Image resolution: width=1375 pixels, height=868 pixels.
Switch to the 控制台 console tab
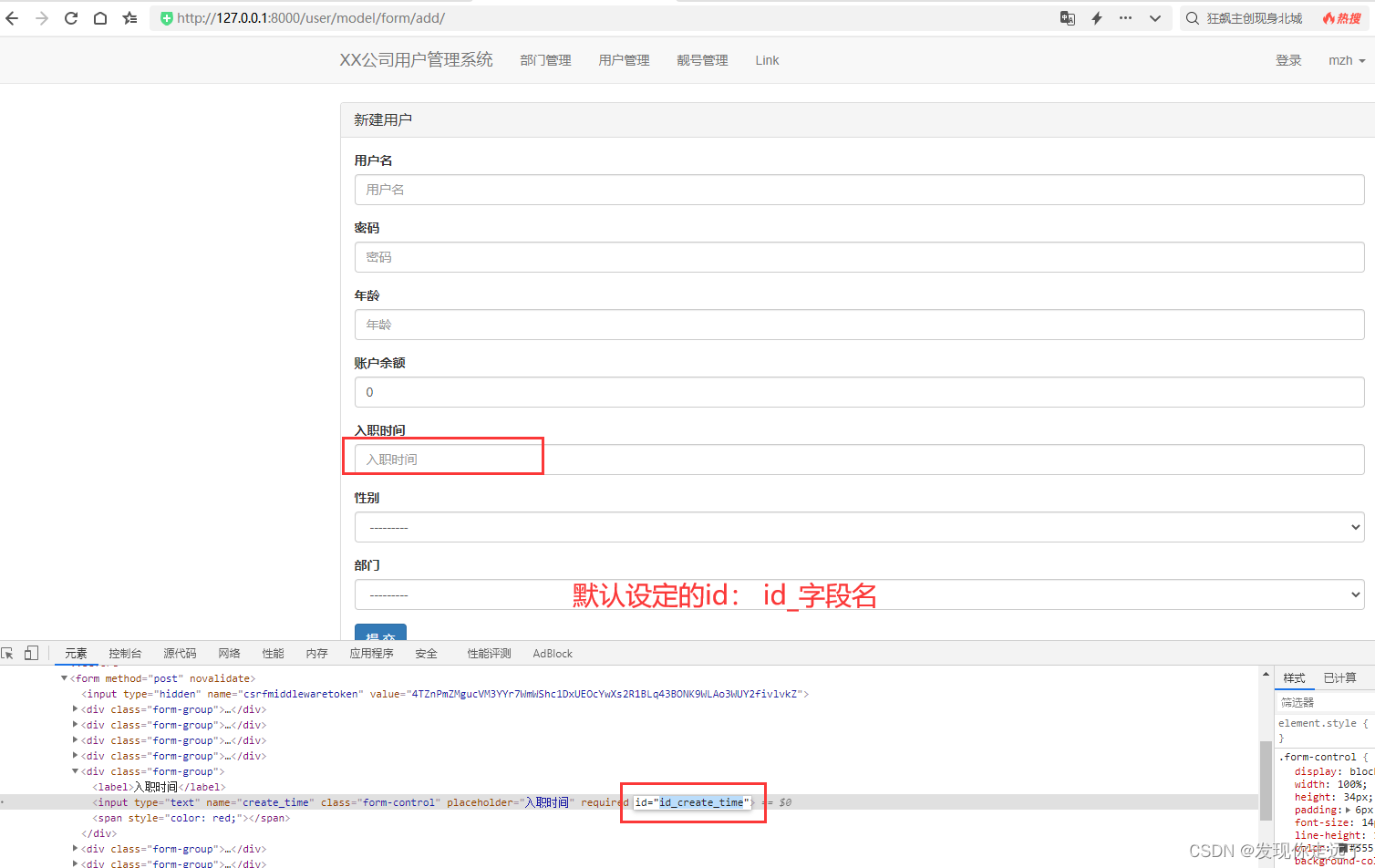point(125,653)
